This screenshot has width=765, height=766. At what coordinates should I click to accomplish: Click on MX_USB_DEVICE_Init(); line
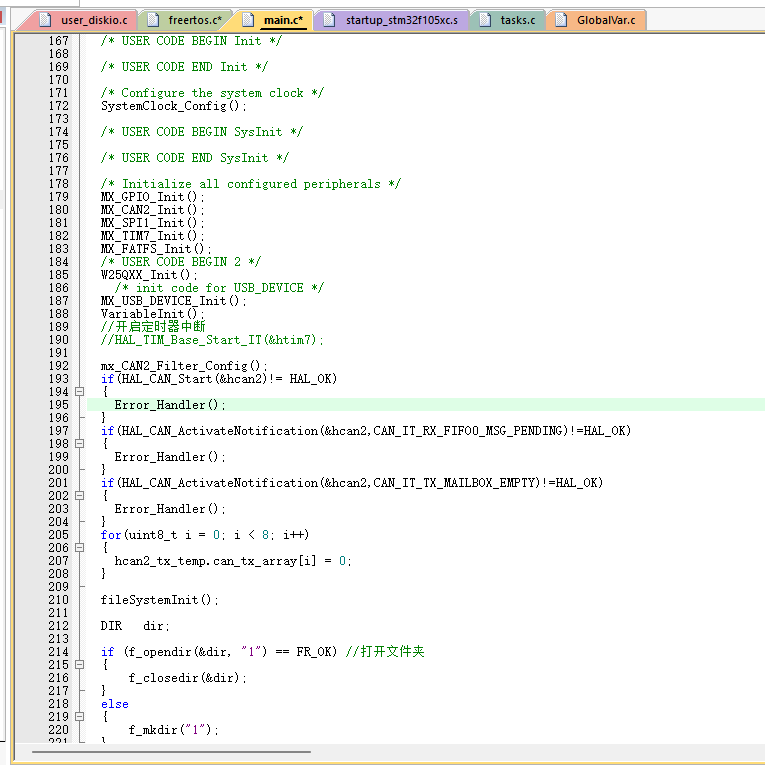[173, 301]
